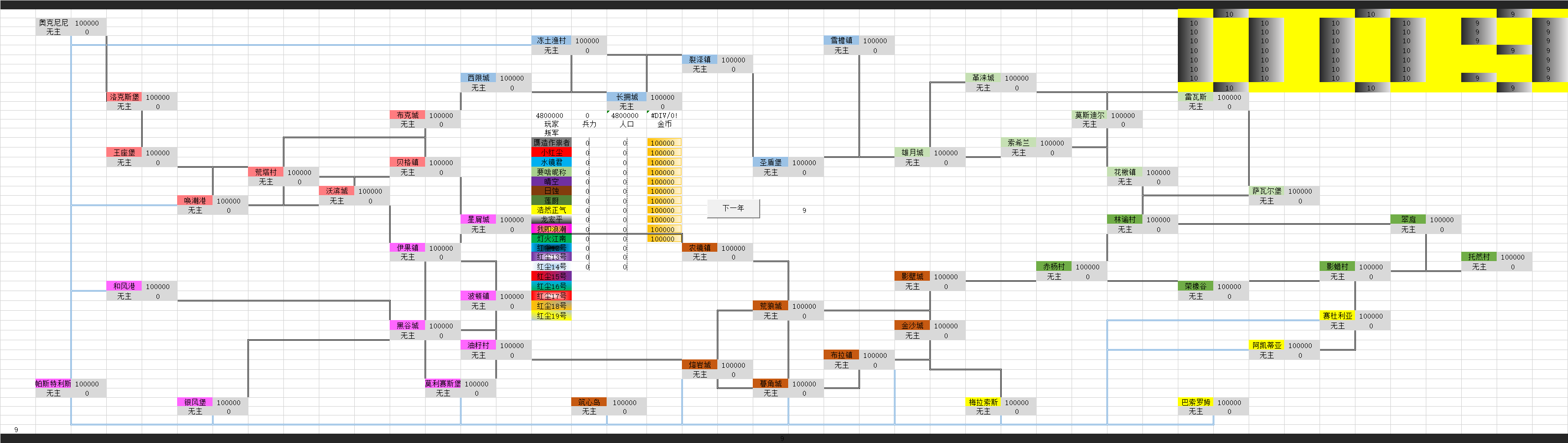1568x443 pixels.
Task: Select the 金沙城 city cell
Action: [x=913, y=325]
